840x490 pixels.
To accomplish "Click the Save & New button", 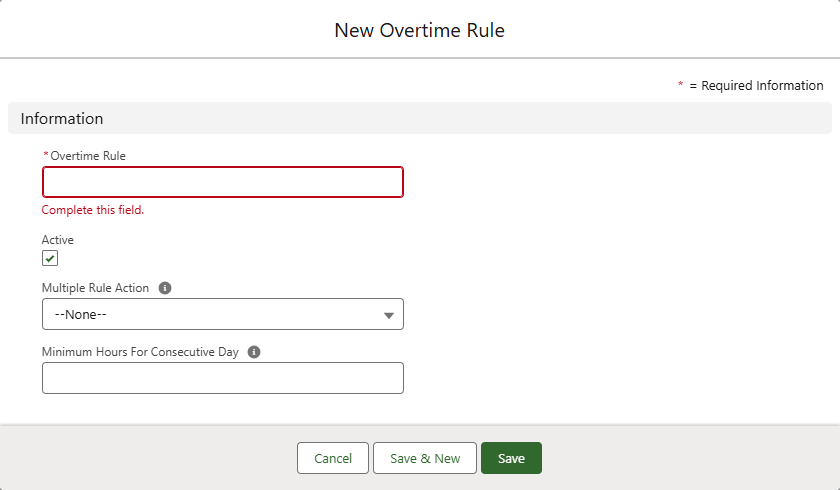I will pos(425,458).
